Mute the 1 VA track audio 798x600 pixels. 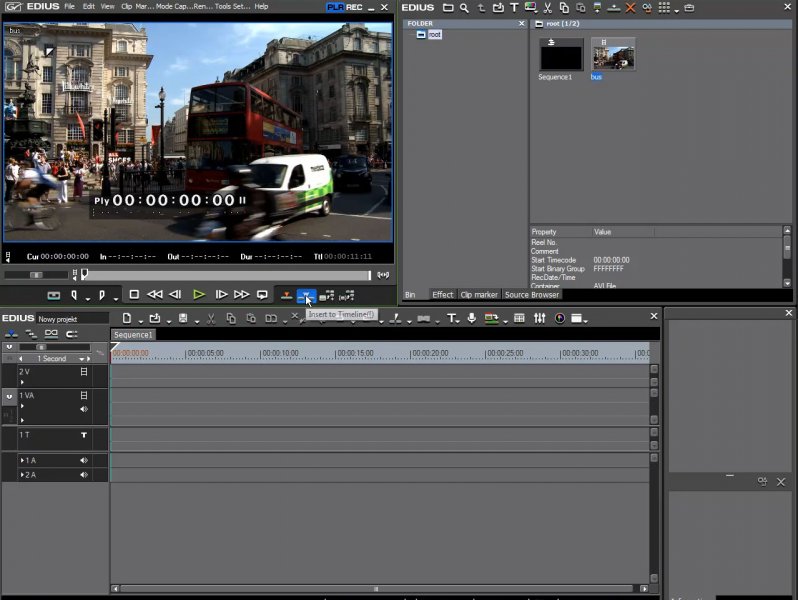(x=84, y=409)
